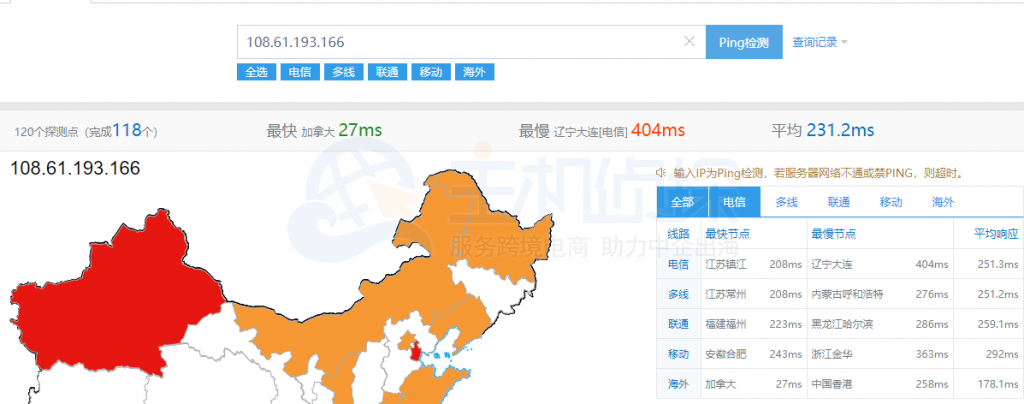Click the speaker notice icon

663,173
